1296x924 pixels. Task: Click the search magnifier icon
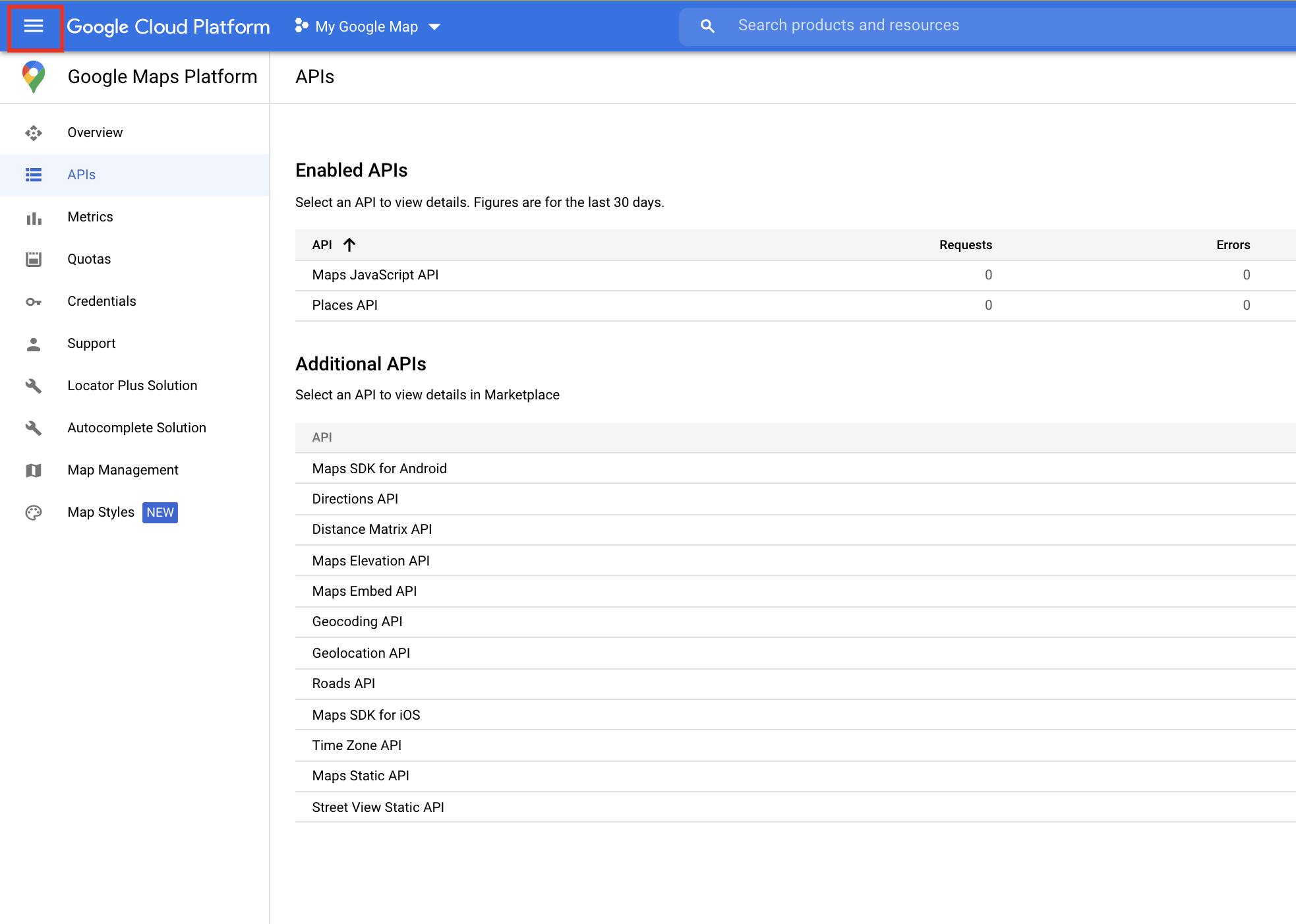coord(707,26)
